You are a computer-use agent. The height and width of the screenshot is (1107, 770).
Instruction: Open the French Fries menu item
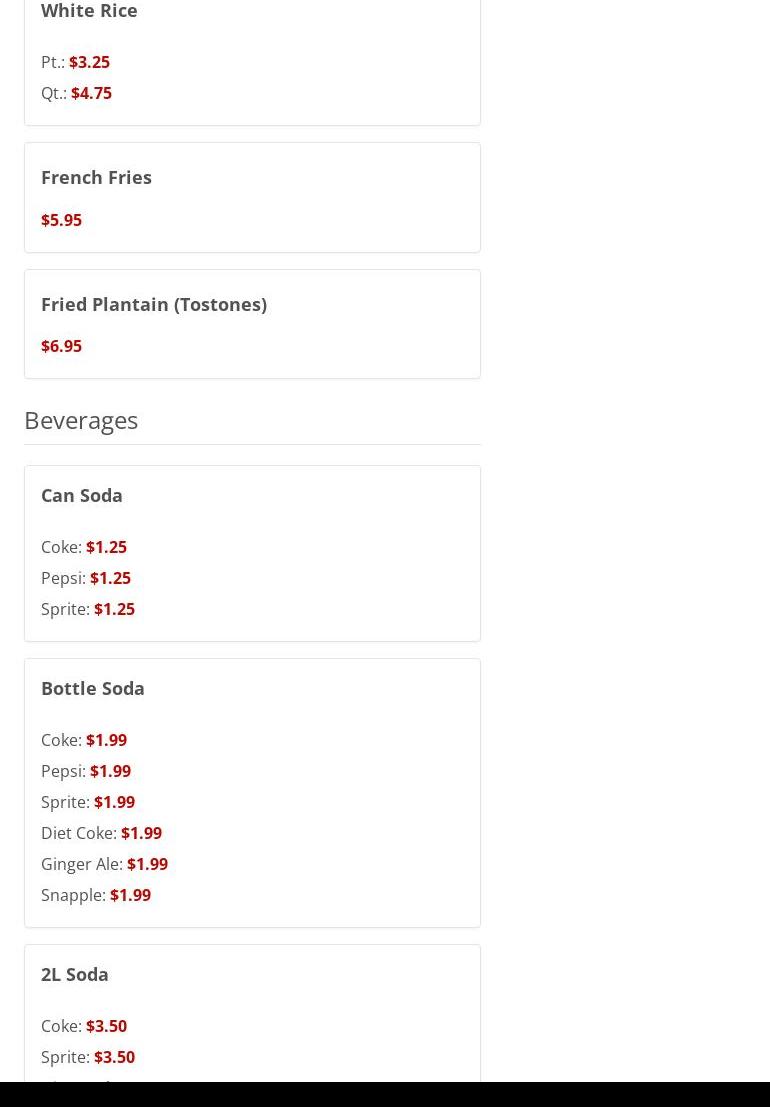pos(96,177)
